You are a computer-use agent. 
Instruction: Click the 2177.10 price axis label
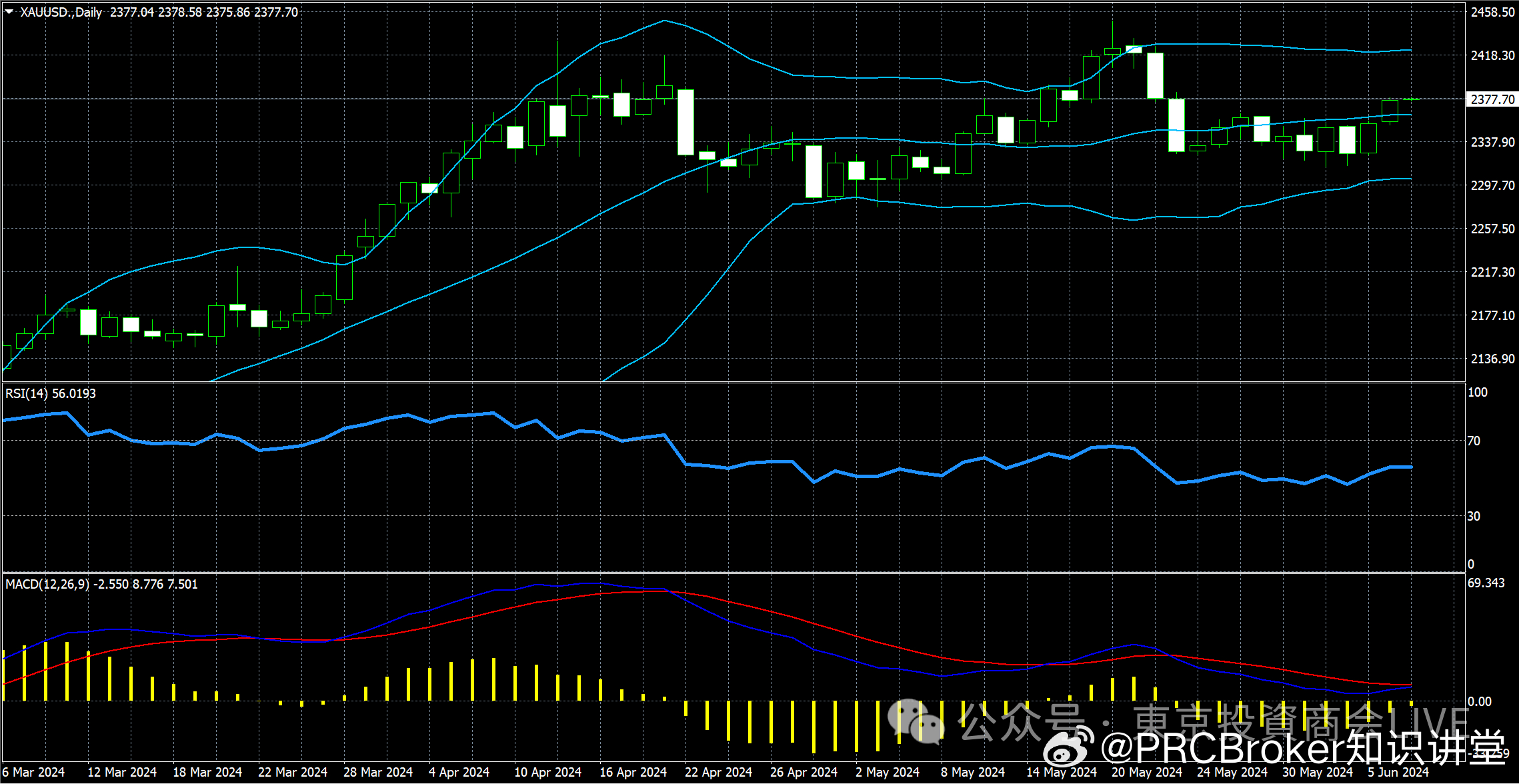1493,315
